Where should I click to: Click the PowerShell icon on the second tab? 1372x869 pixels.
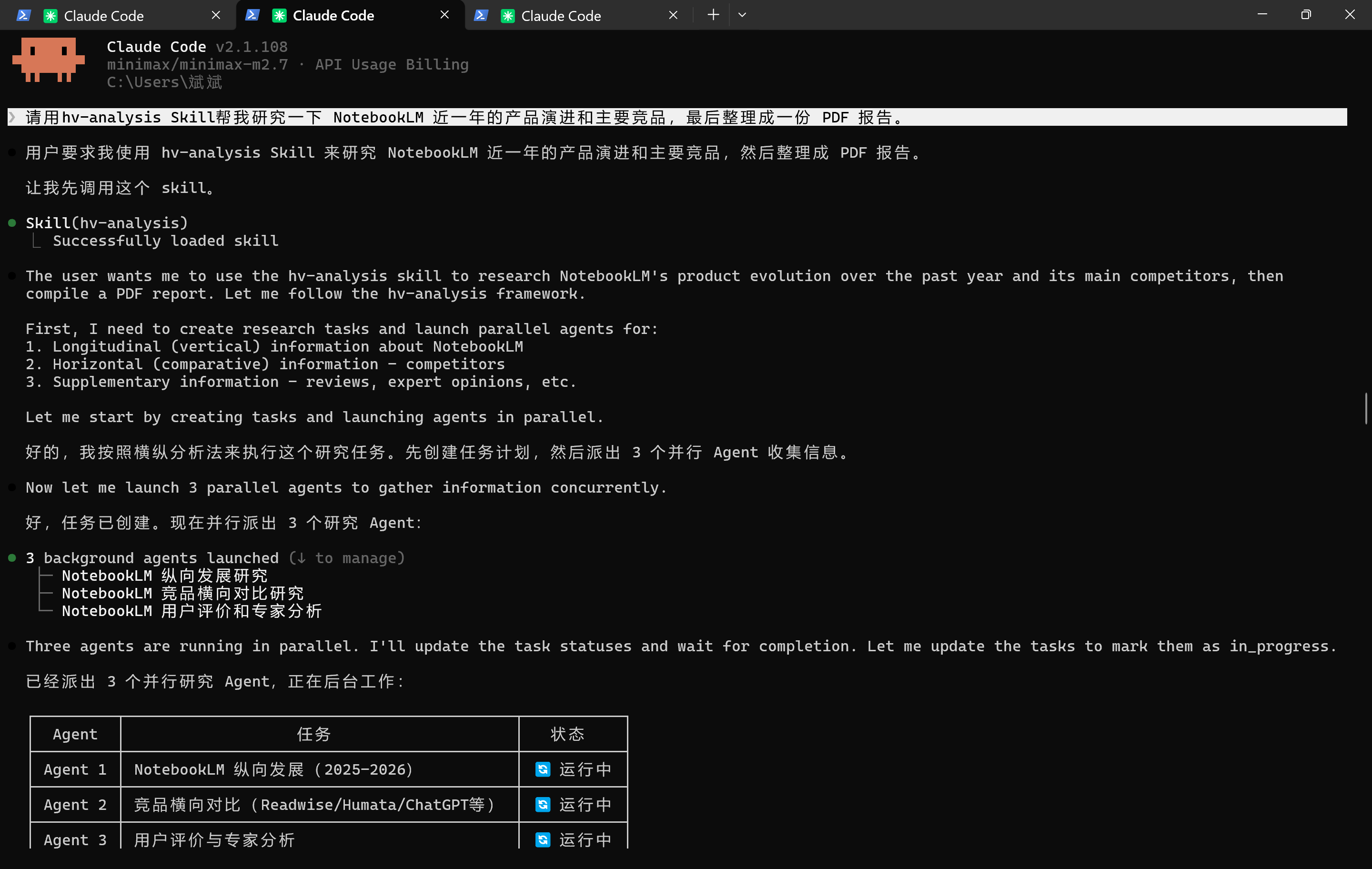click(x=252, y=15)
